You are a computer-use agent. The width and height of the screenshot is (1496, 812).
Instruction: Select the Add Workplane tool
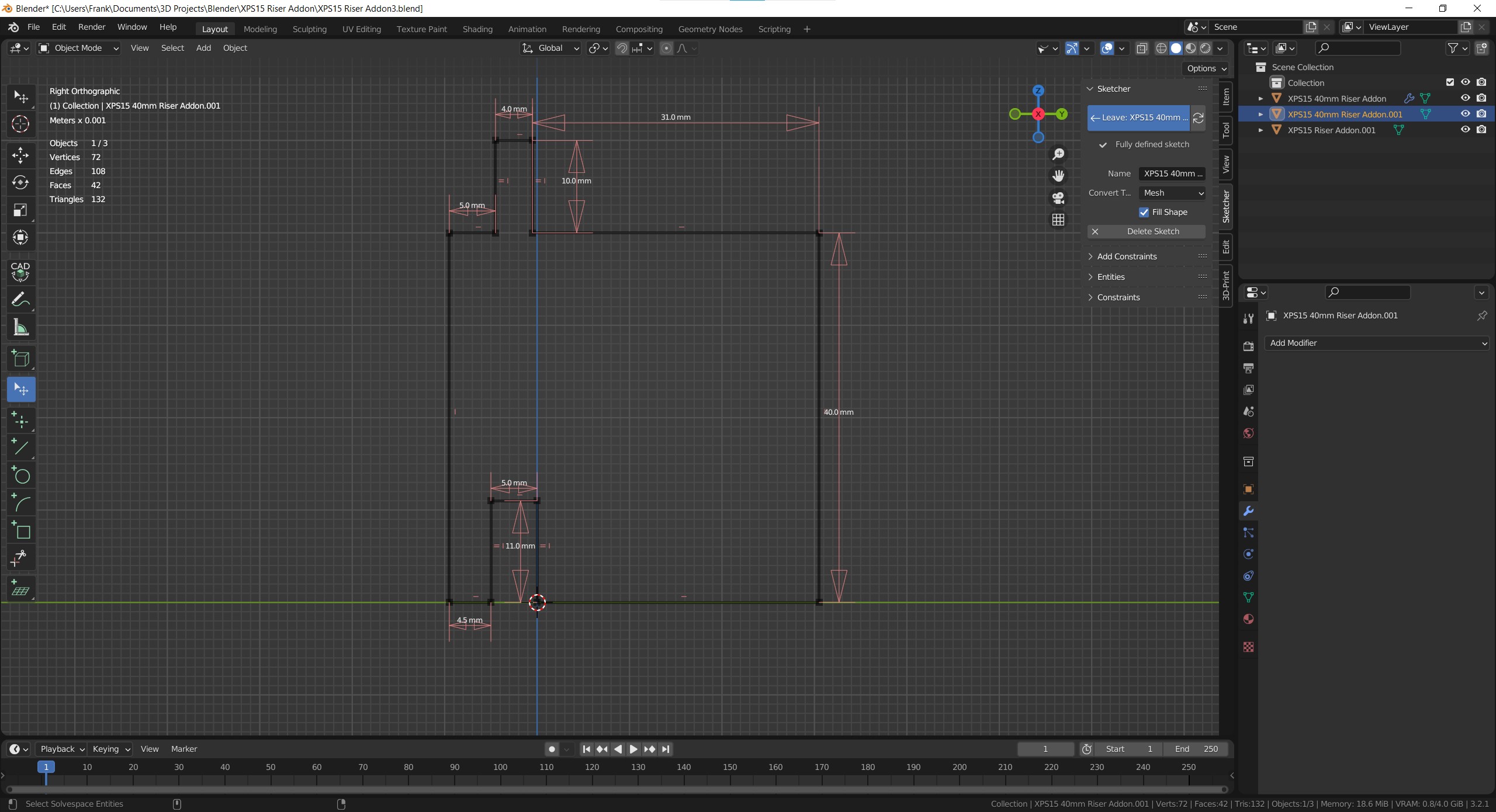(20, 589)
